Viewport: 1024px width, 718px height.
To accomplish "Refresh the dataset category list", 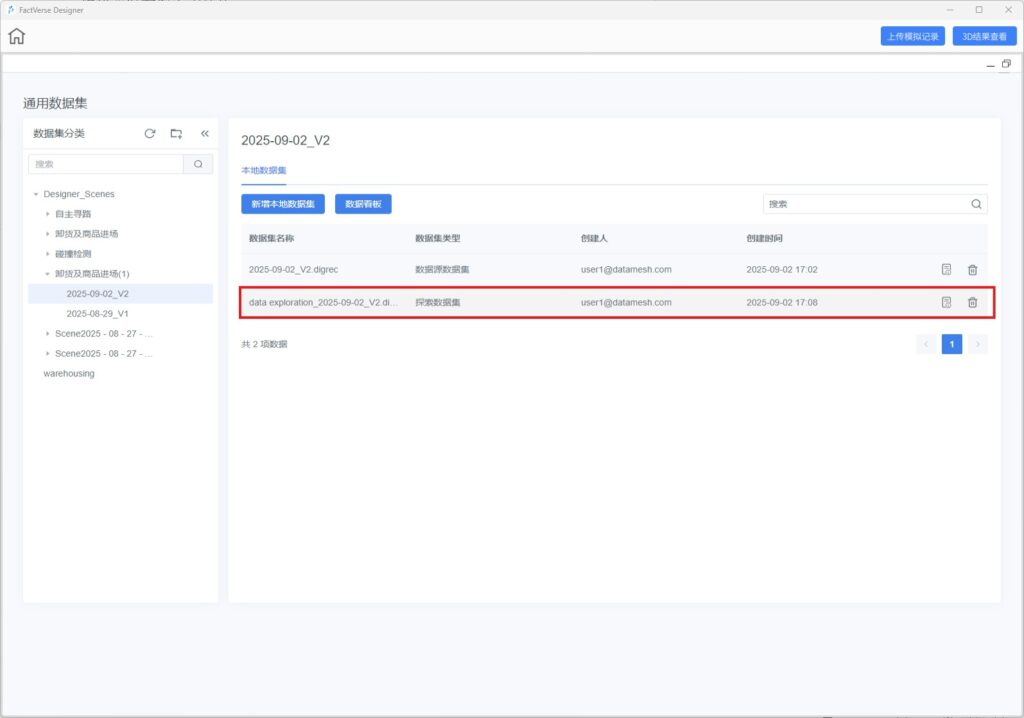I will coord(150,133).
